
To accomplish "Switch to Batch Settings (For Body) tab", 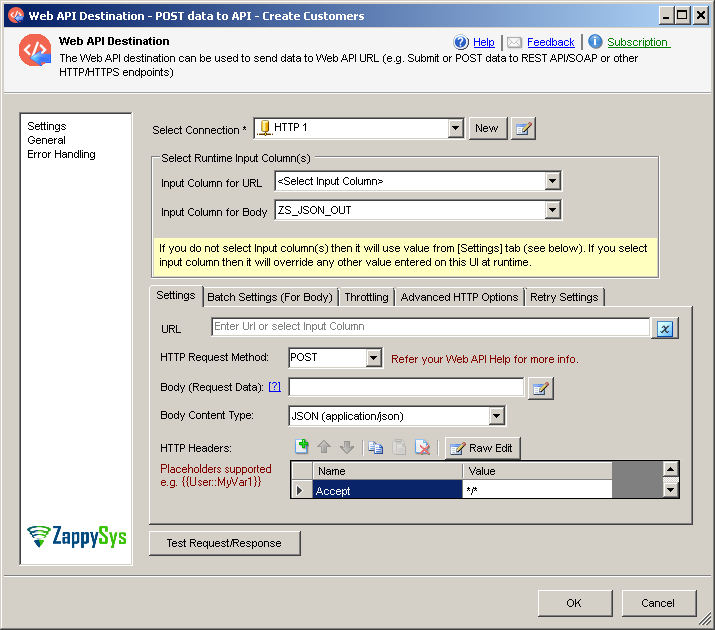I will (x=270, y=297).
